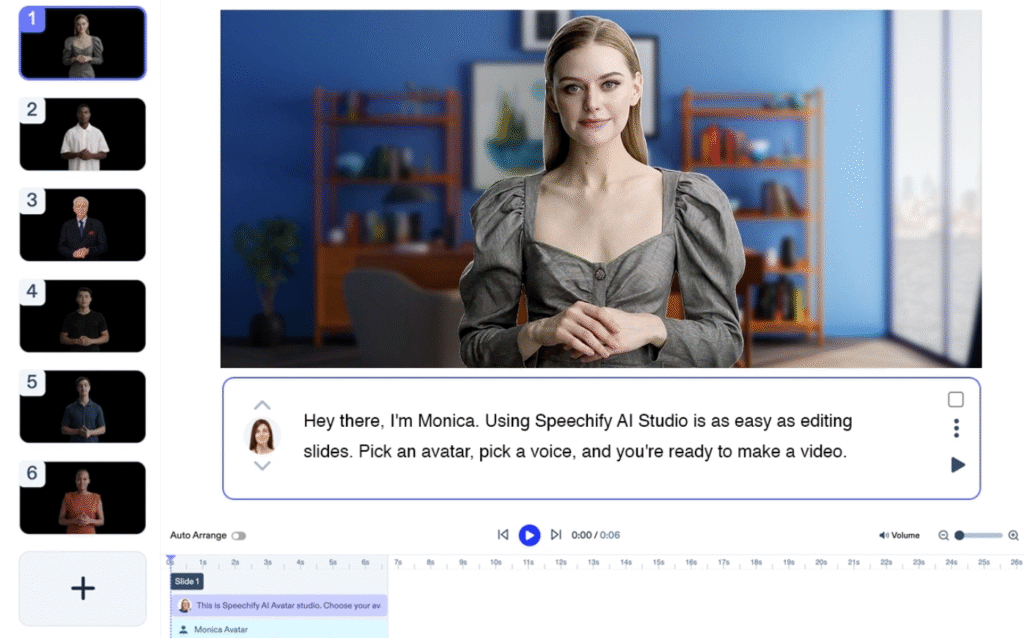Zoom in the timeline with plus magnifier
The width and height of the screenshot is (1024, 638).
pyautogui.click(x=1013, y=536)
